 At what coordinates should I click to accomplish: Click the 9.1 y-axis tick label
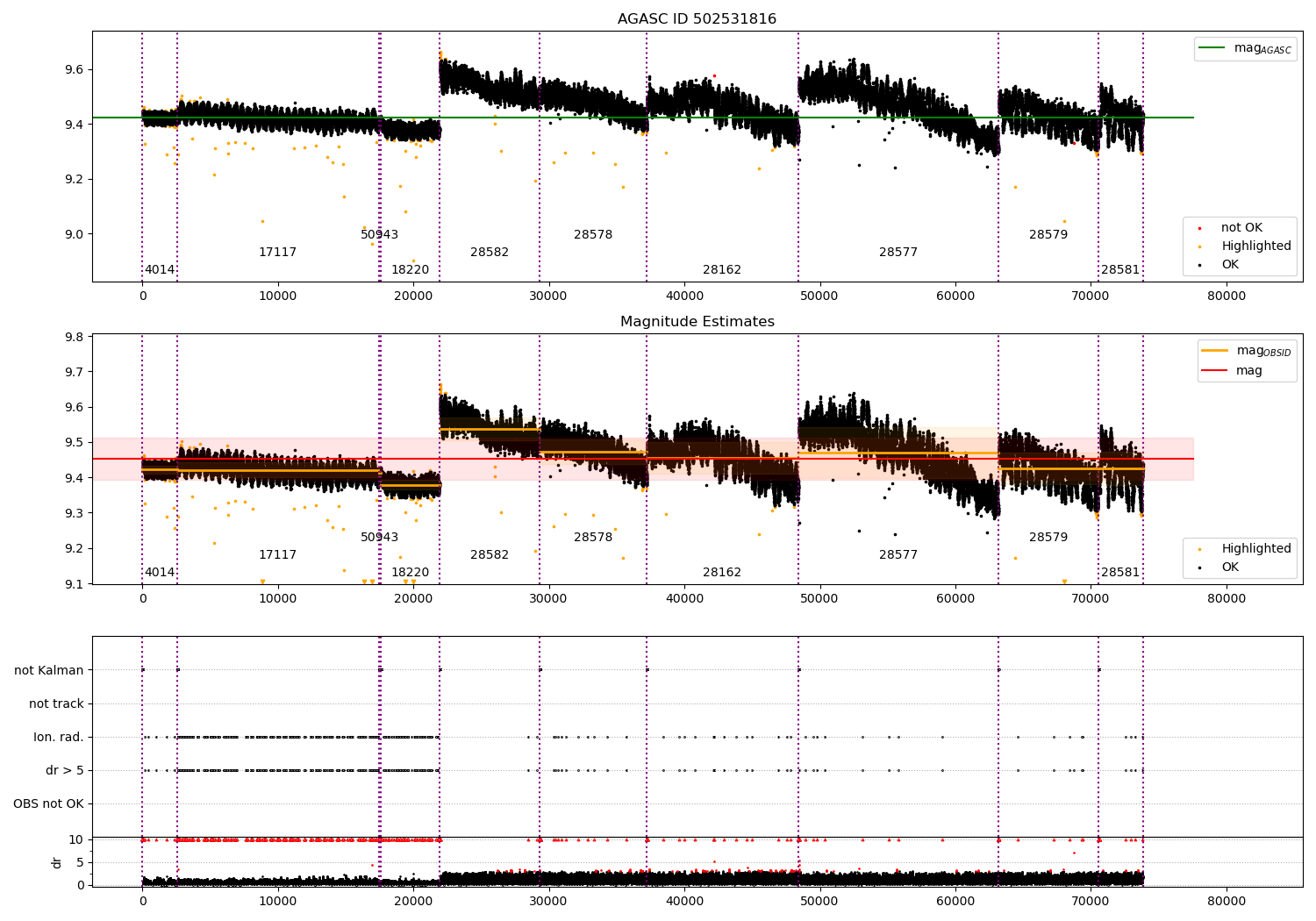(75, 583)
